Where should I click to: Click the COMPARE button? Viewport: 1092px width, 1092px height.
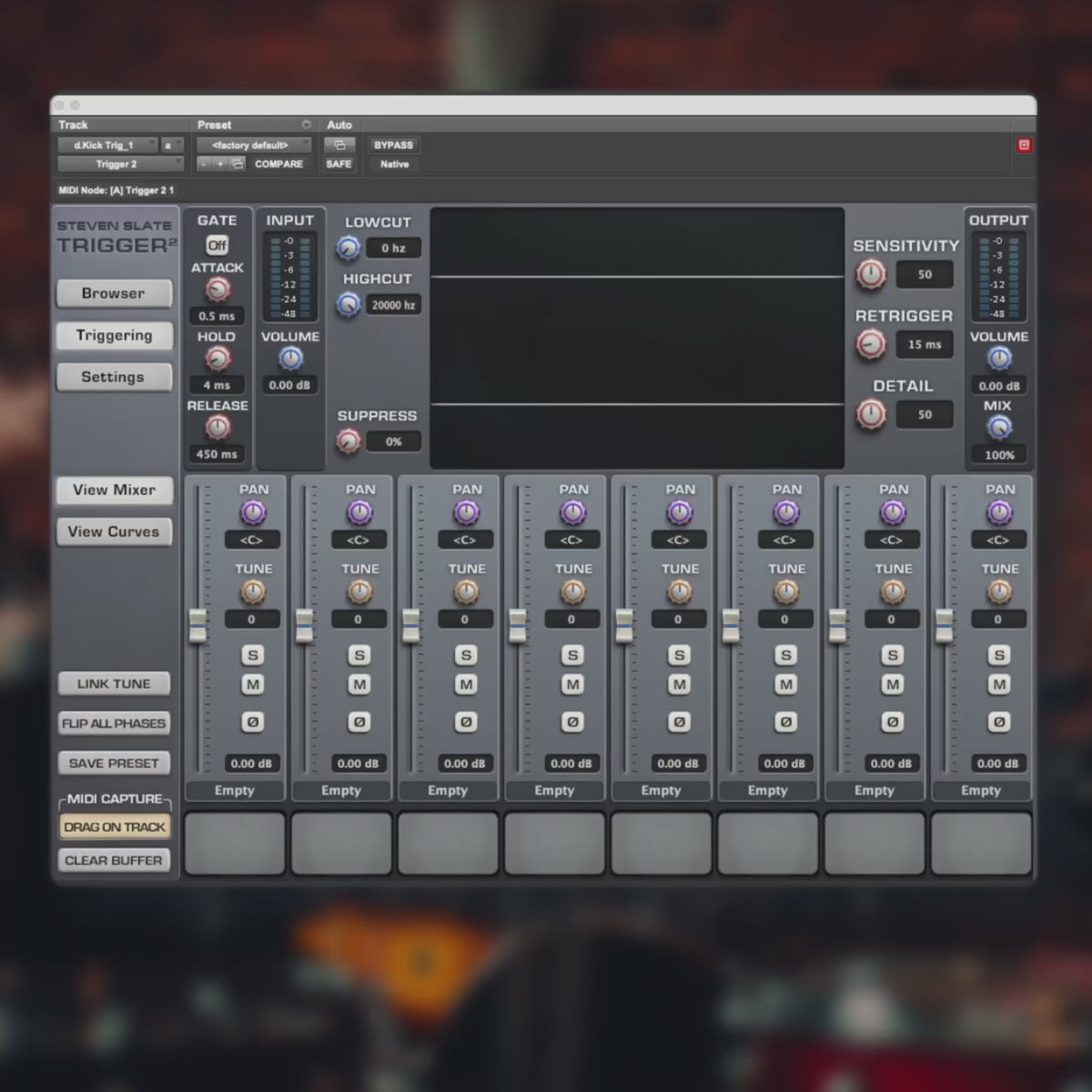[278, 165]
